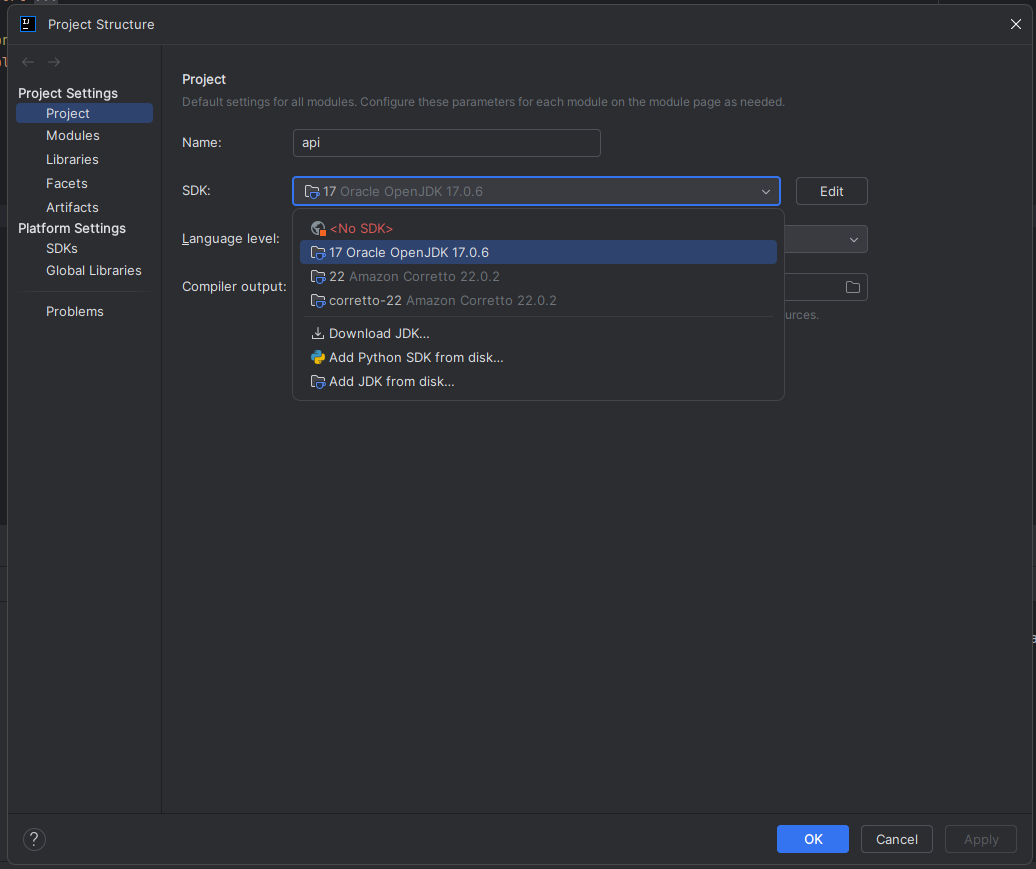Click the Cancel button
The height and width of the screenshot is (869, 1036).
[897, 839]
